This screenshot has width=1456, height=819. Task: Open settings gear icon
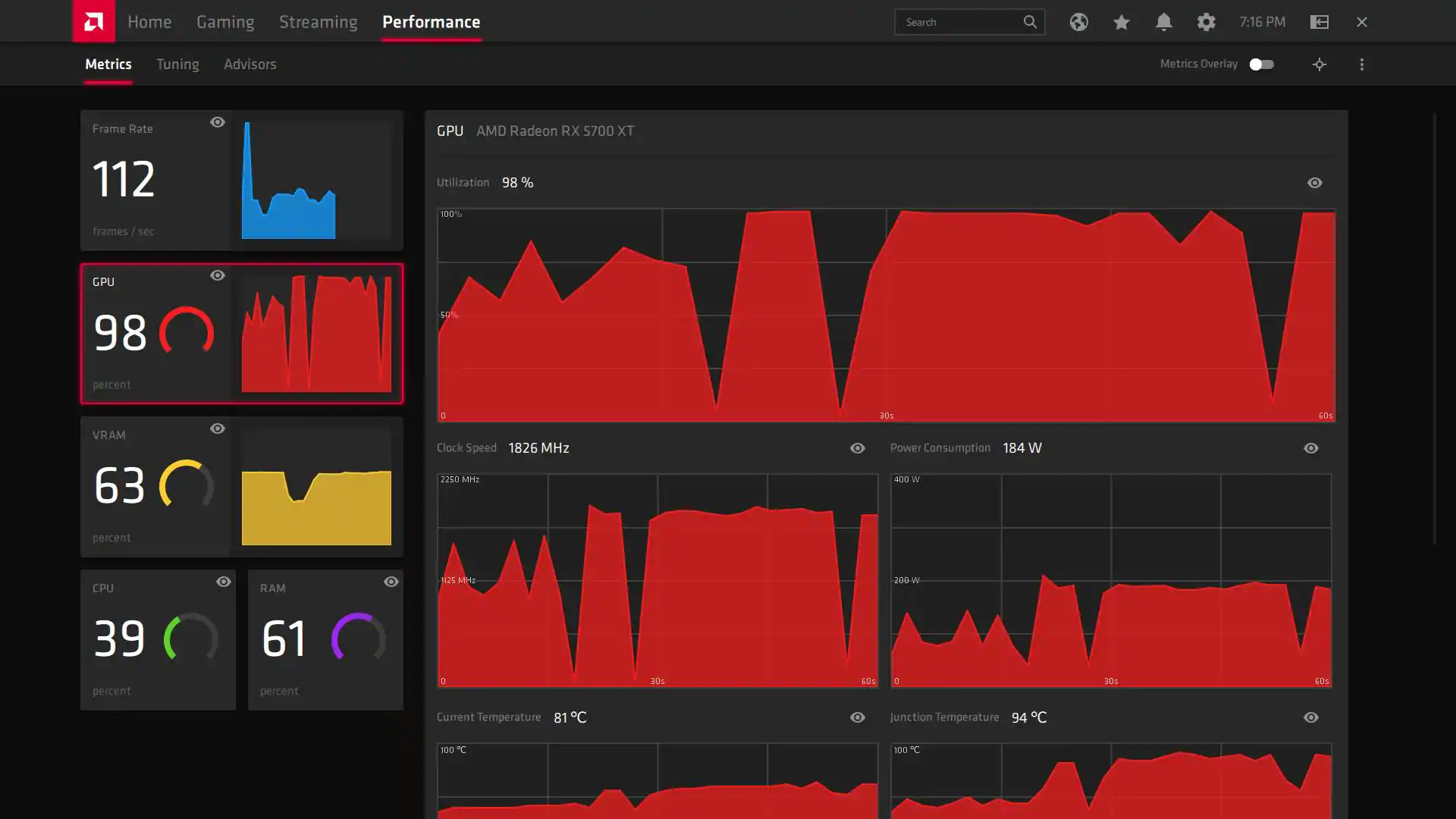(1206, 22)
